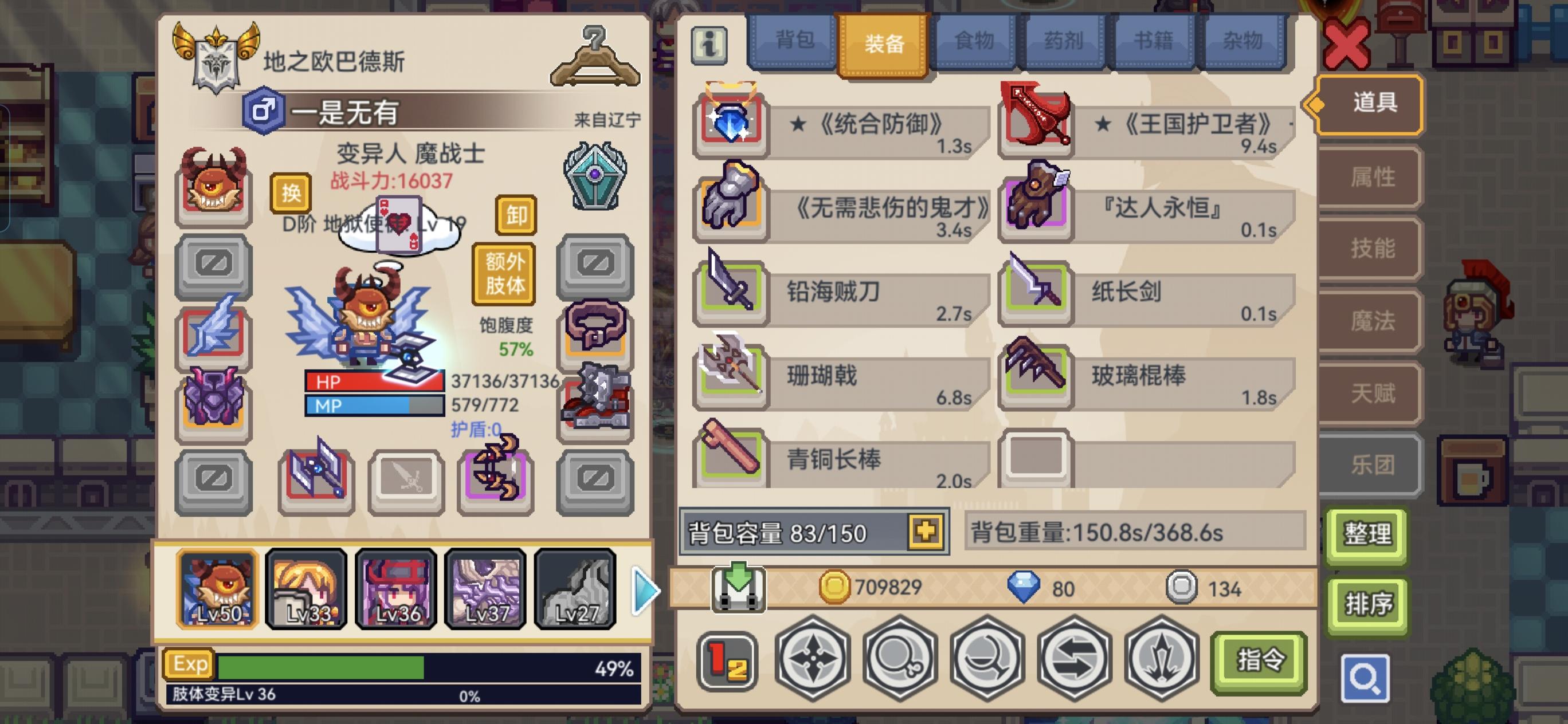The image size is (1568, 724).
Task: Expand party list with right arrow
Action: 645,589
